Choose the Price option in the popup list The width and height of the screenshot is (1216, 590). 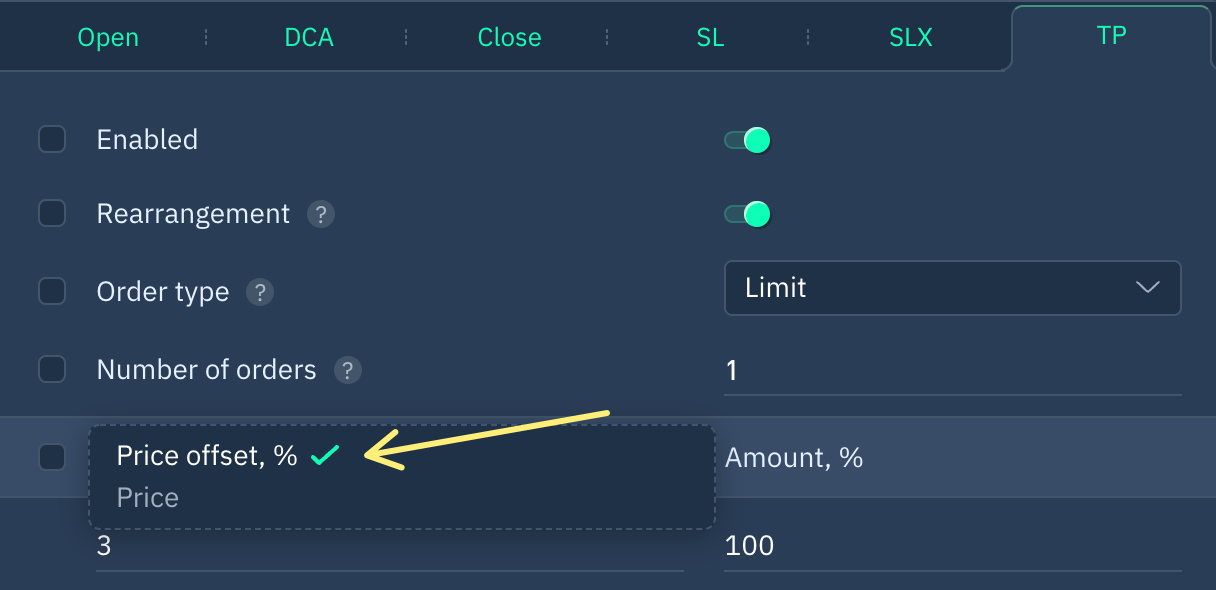coord(148,498)
